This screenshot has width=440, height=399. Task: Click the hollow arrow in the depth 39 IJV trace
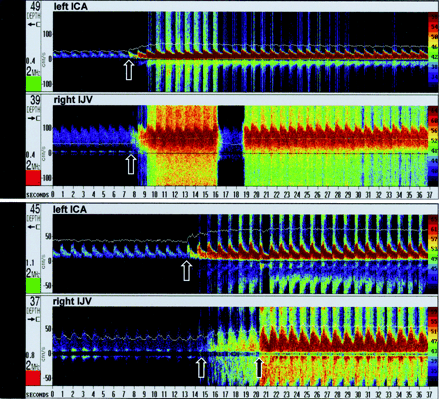pyautogui.click(x=131, y=164)
